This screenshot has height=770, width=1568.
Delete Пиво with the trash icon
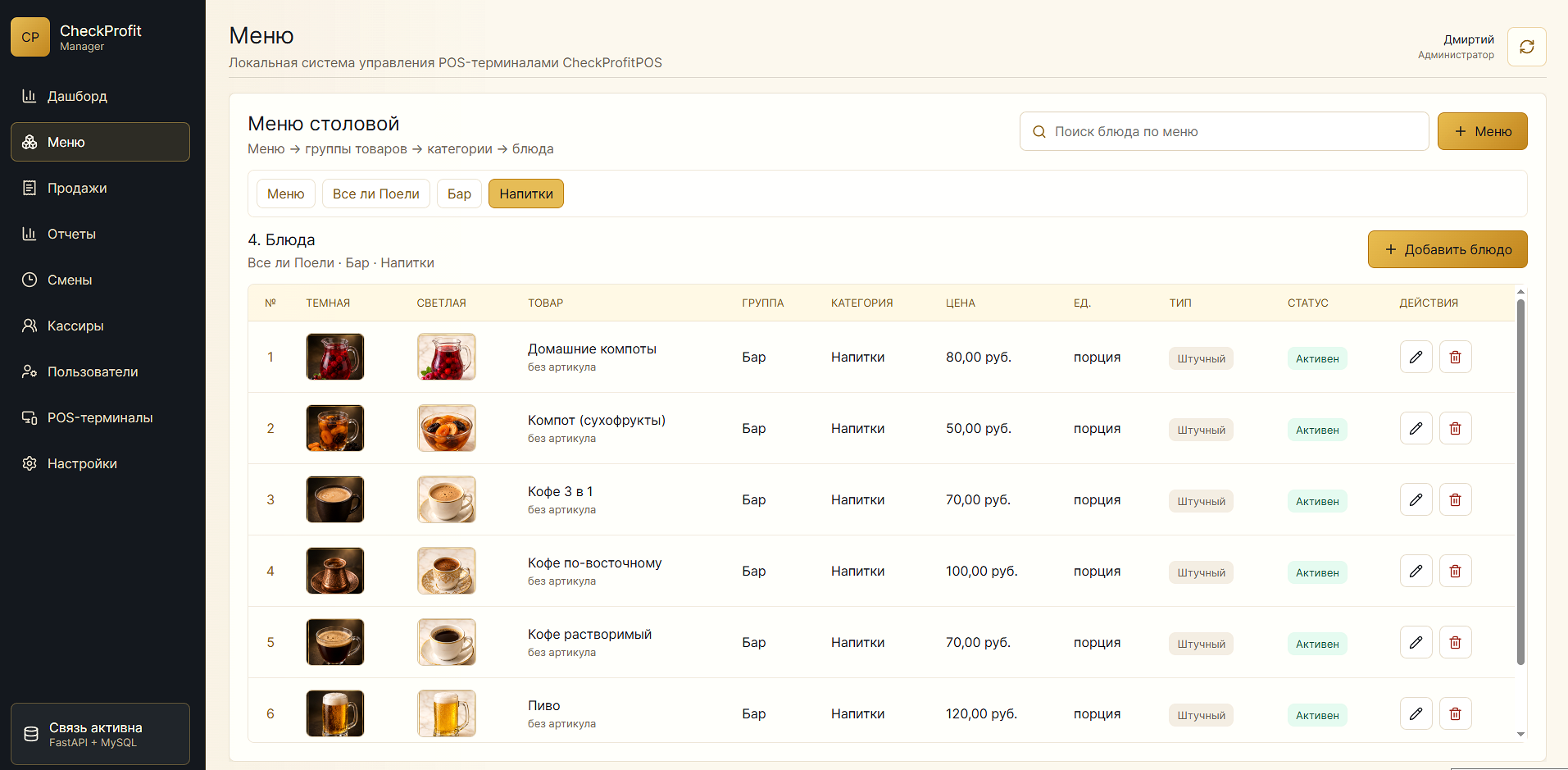(1455, 713)
